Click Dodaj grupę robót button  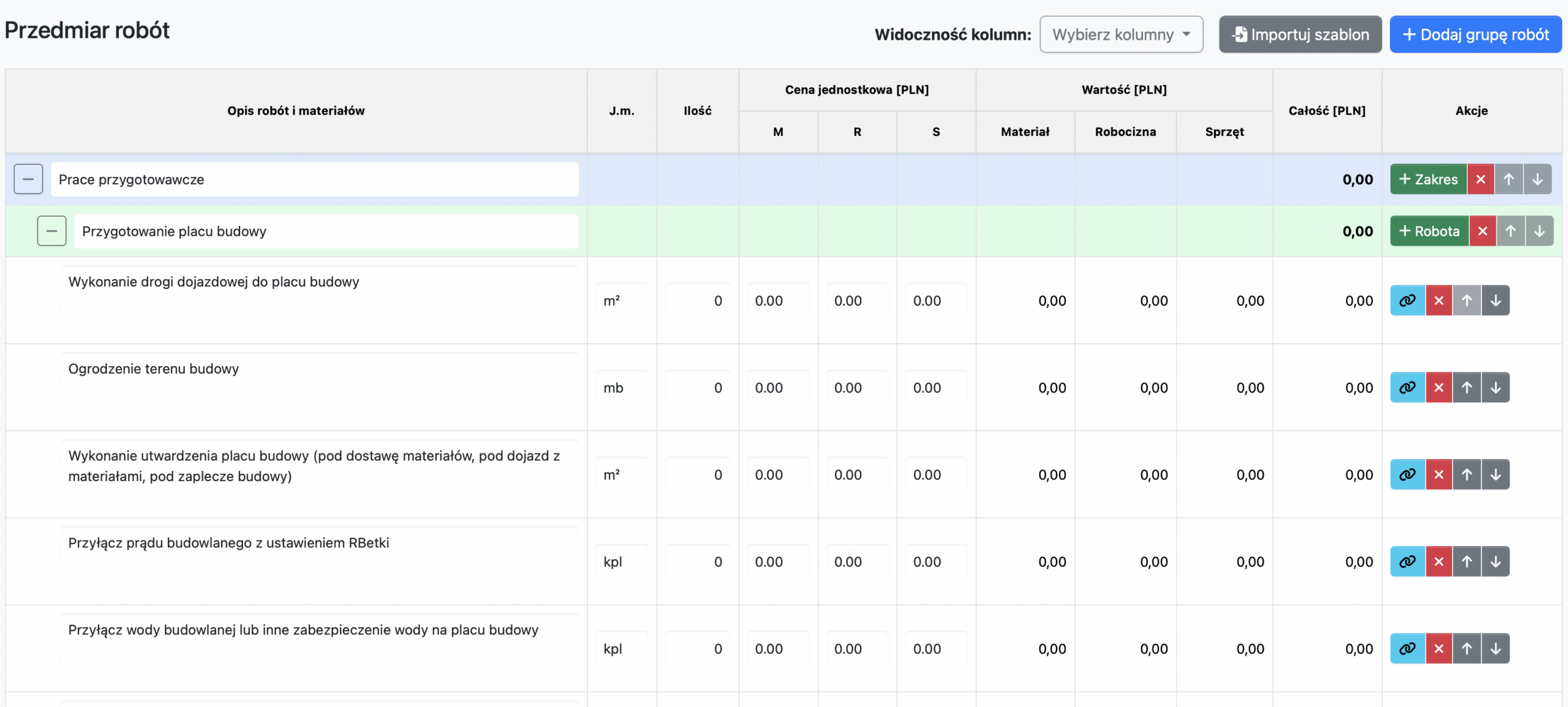pos(1475,34)
